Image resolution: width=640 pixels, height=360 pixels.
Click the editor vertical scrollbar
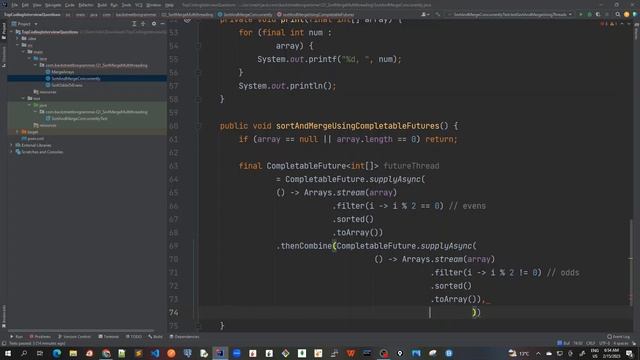coord(631,261)
